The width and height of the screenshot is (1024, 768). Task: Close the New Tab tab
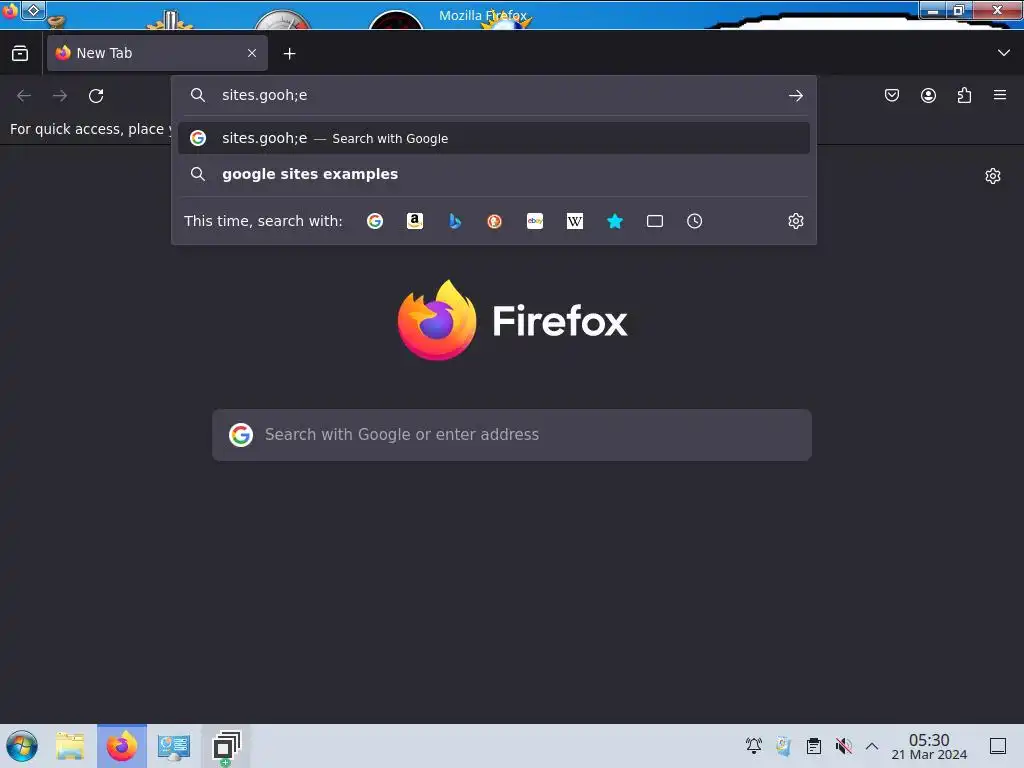pyautogui.click(x=252, y=53)
